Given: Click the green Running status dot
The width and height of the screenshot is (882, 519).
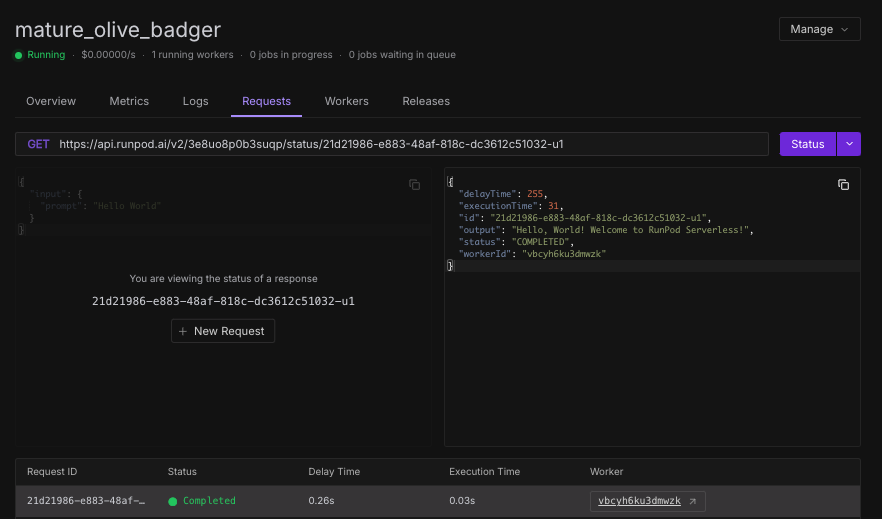Looking at the screenshot, I should click(x=19, y=55).
